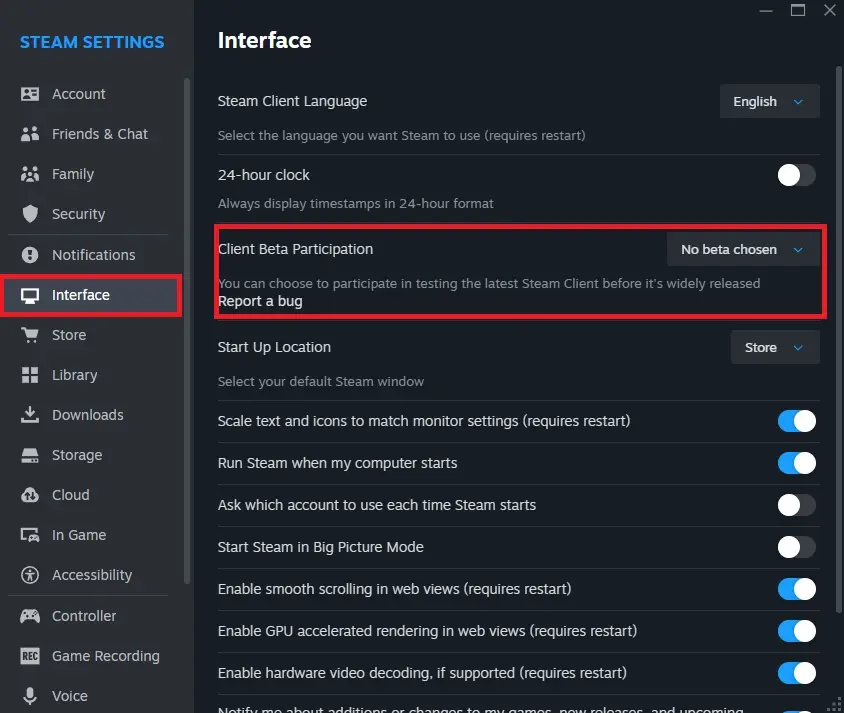
Task: Click the Controller gamepad icon
Action: coord(30,616)
